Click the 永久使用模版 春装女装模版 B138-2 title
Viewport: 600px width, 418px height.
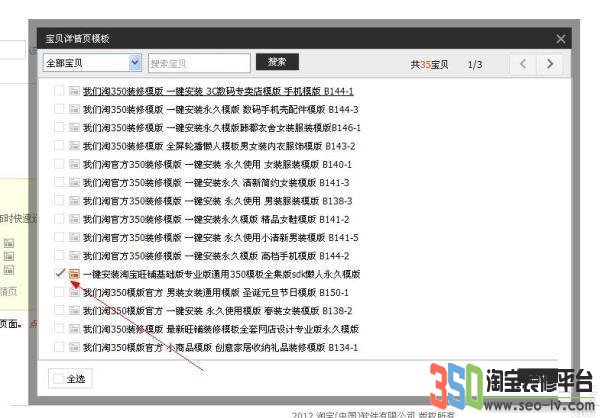point(218,310)
